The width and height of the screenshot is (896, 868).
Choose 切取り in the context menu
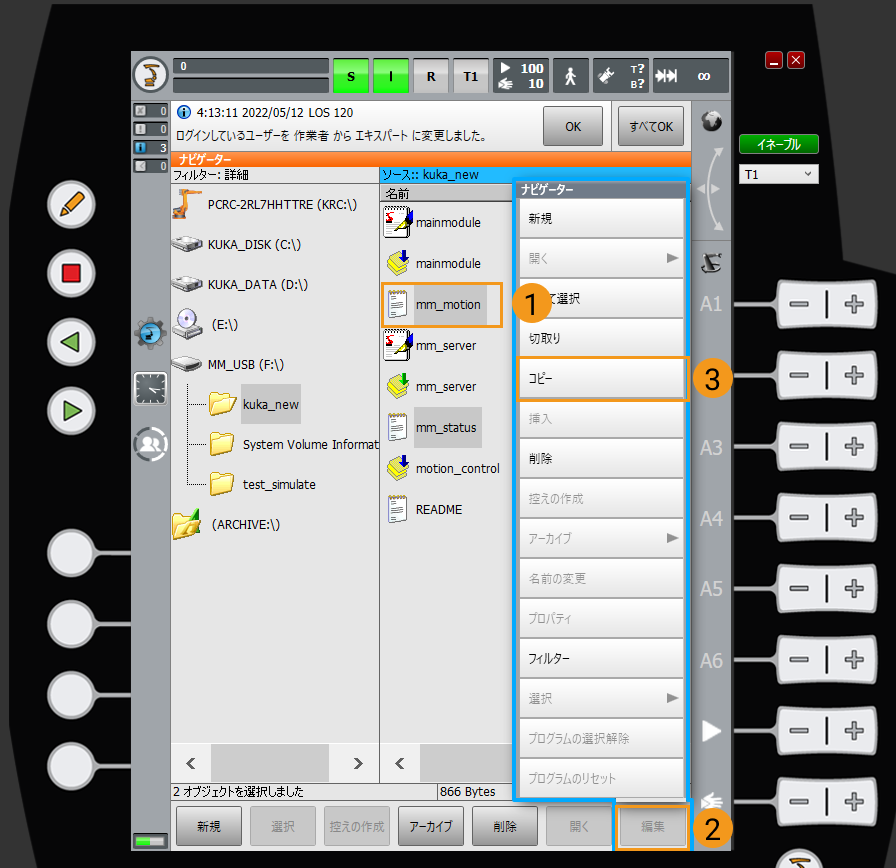(x=601, y=338)
